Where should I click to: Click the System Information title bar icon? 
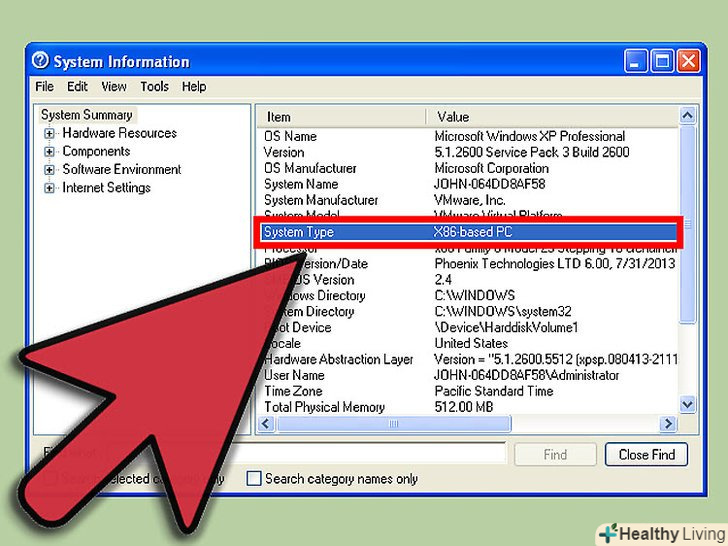[40, 61]
